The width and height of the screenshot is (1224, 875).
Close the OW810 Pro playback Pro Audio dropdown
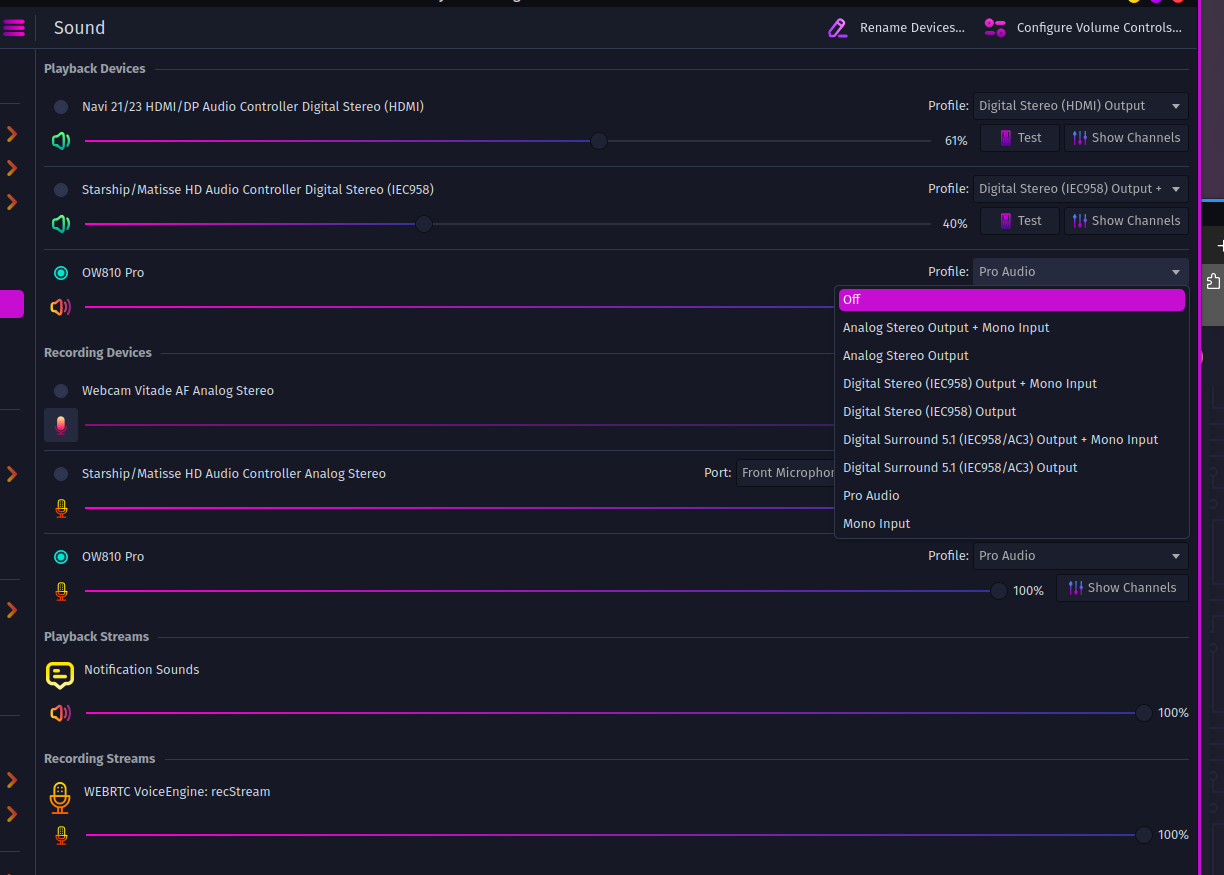1080,272
